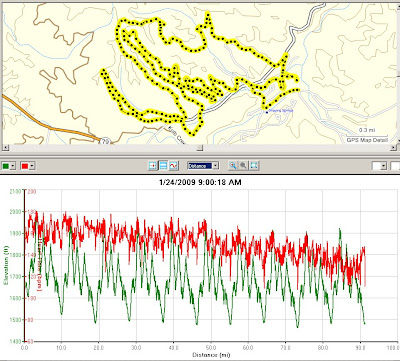The width and height of the screenshot is (400, 361).
Task: Open the white box dropdown at right
Action: pyautogui.click(x=379, y=166)
